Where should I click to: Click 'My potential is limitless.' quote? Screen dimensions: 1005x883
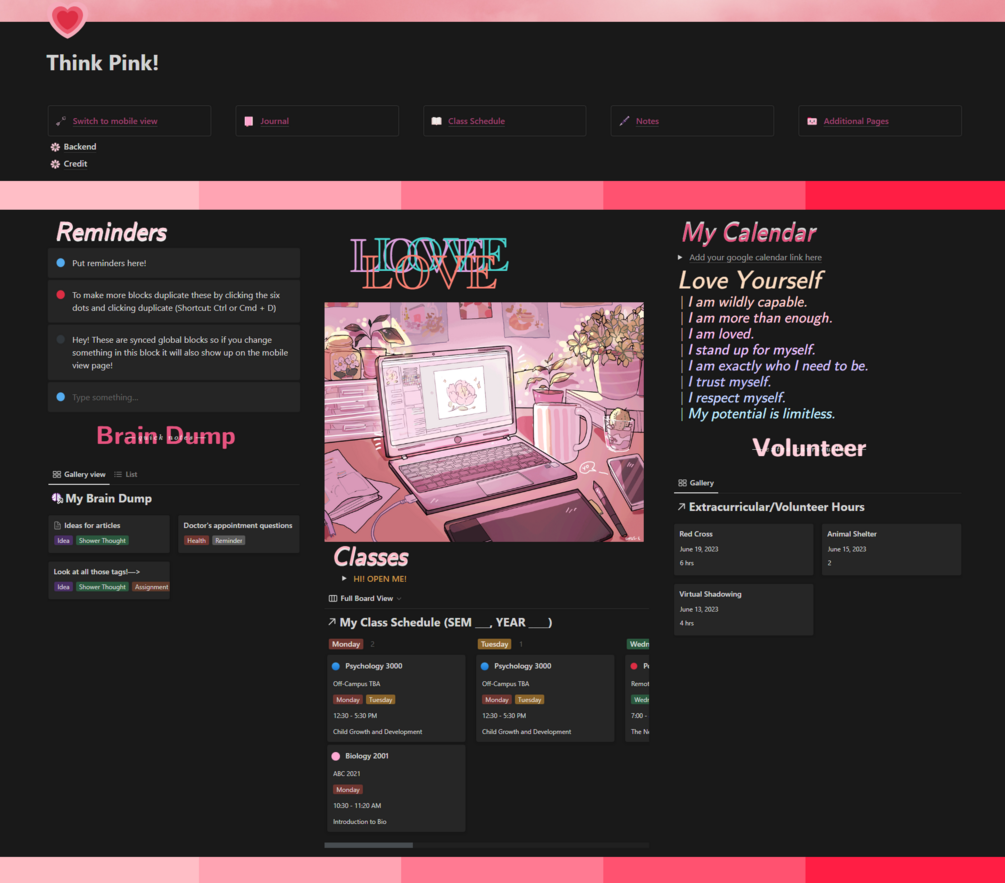coord(761,414)
